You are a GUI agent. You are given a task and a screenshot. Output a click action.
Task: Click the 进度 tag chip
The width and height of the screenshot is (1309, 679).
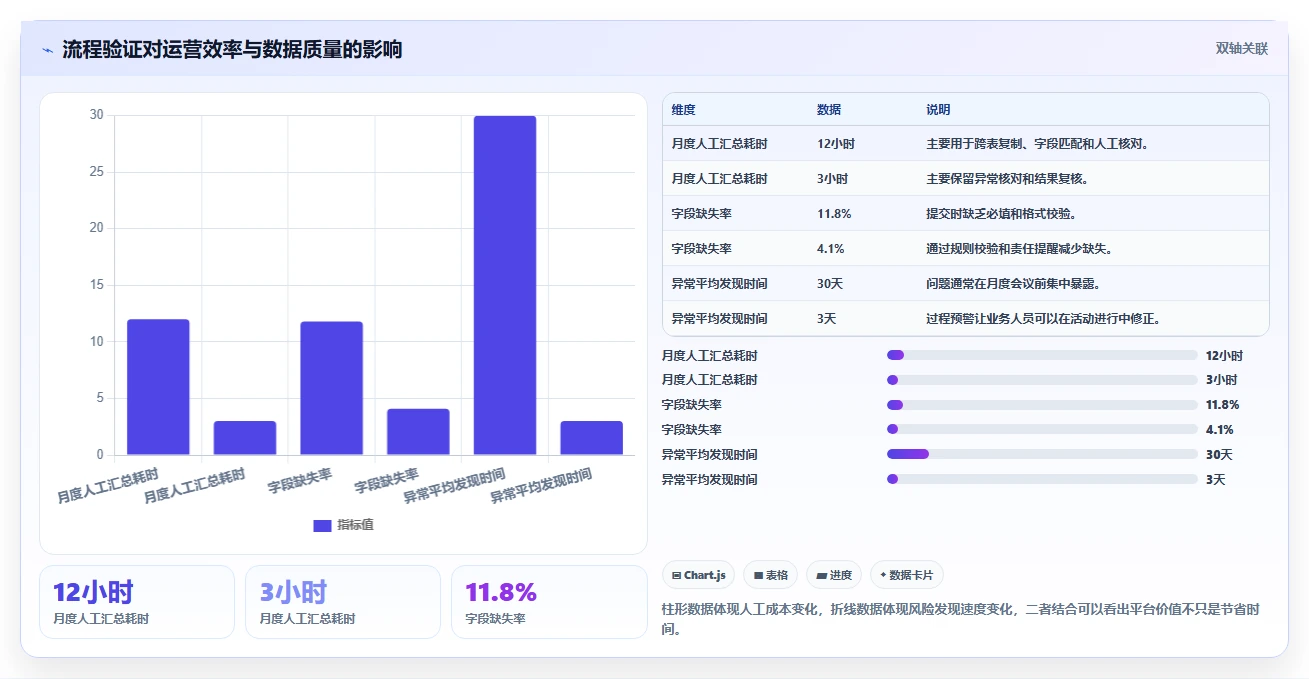tap(834, 575)
